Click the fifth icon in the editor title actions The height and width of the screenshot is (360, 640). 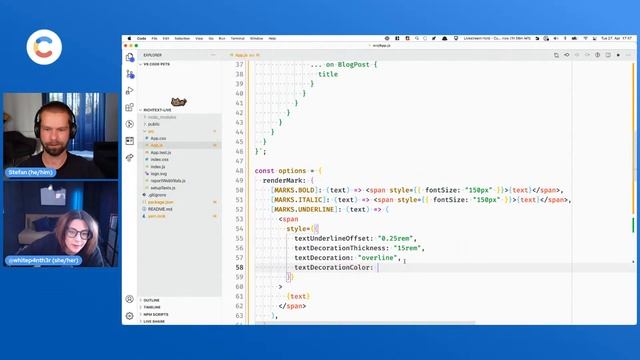(x=598, y=55)
